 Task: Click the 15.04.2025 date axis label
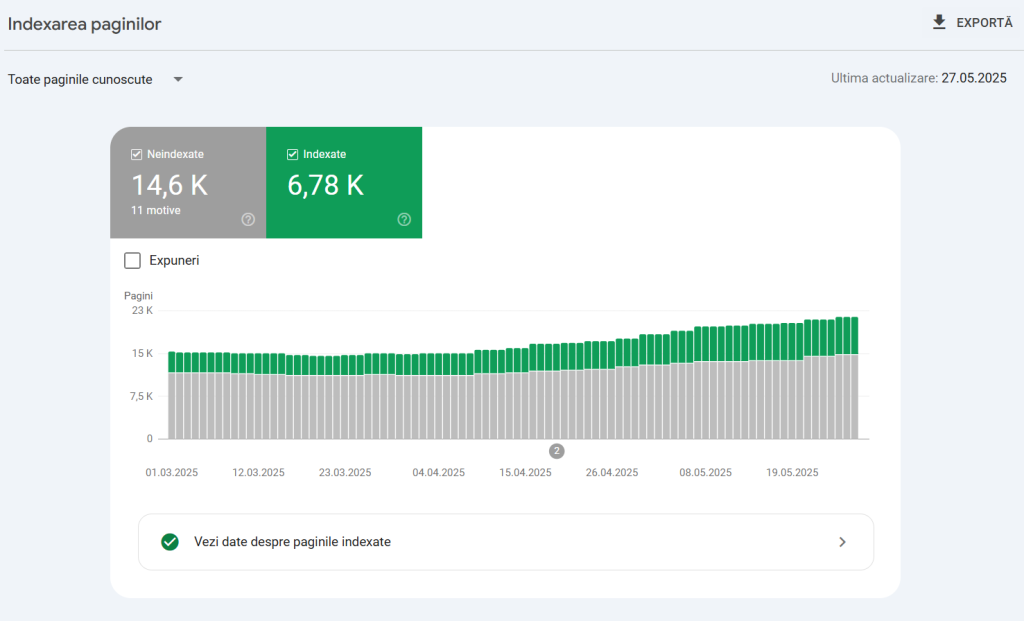pyautogui.click(x=525, y=473)
